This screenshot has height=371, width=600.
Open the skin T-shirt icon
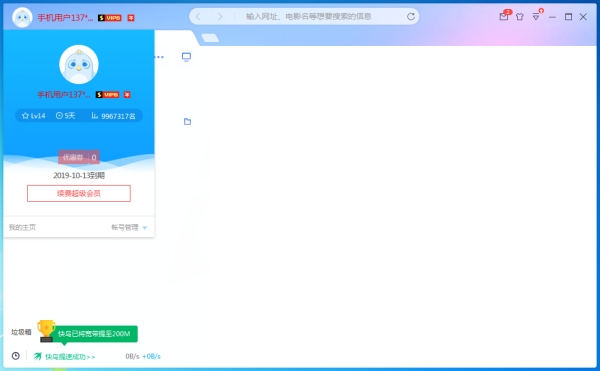click(x=520, y=16)
